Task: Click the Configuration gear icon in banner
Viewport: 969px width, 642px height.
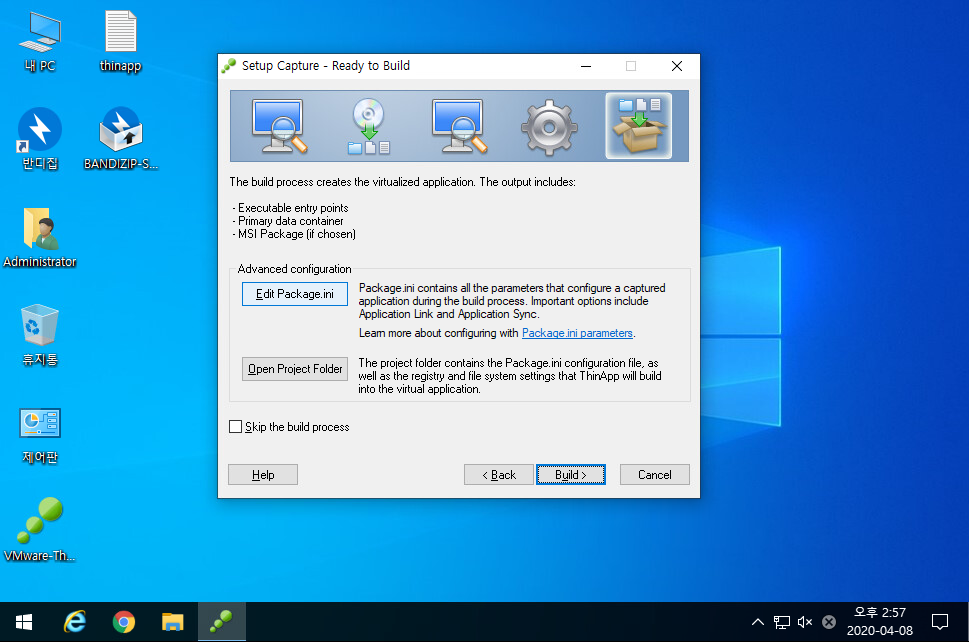Action: pos(549,127)
